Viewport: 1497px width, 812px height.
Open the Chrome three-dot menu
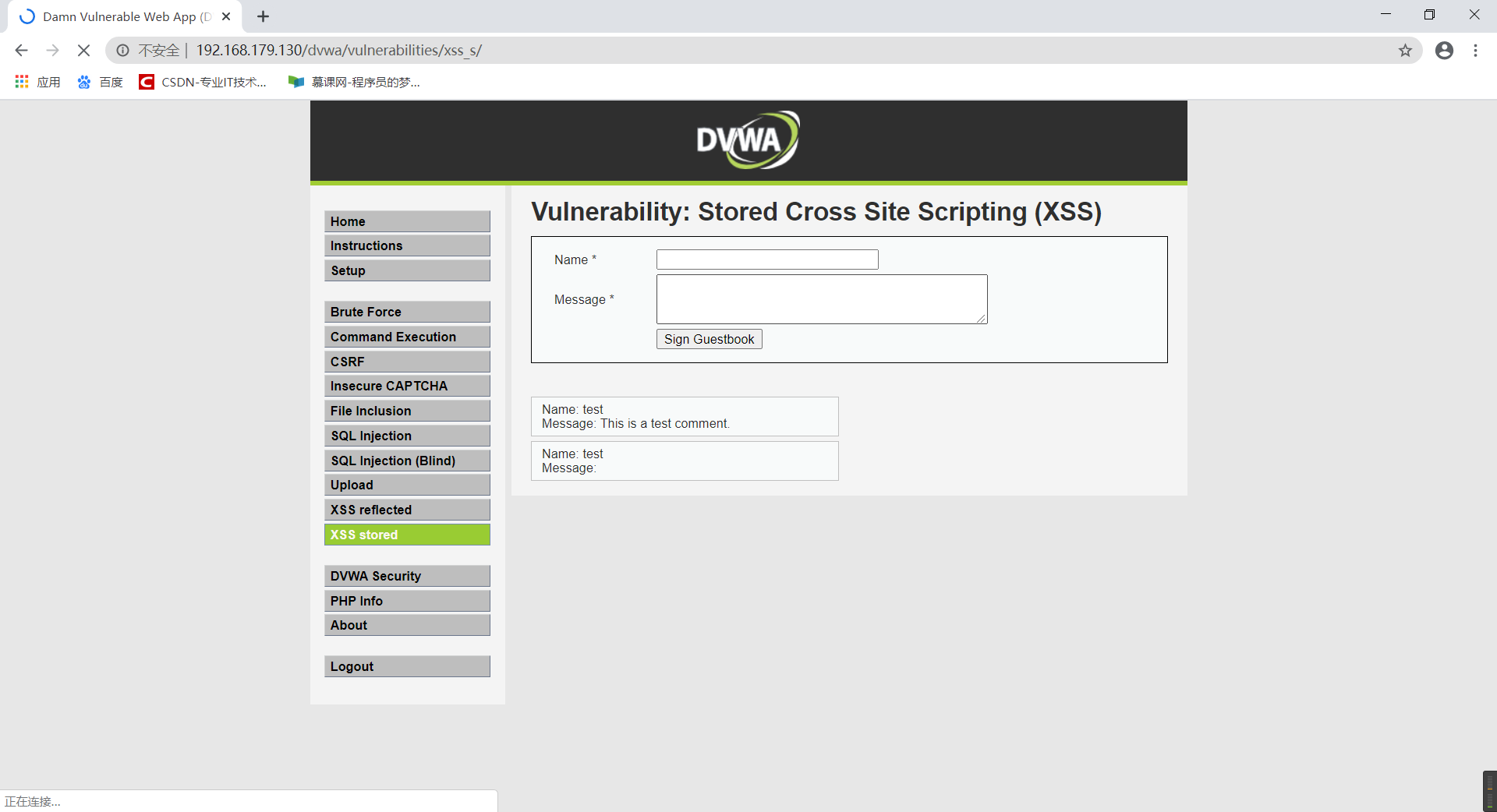pos(1475,51)
